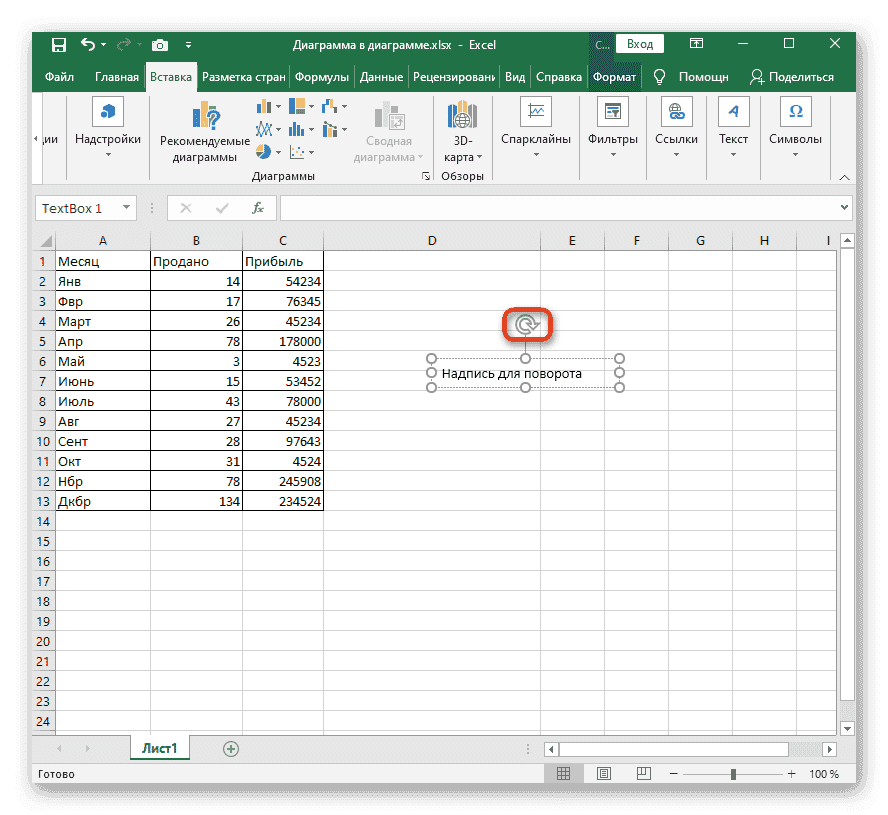Switch to Обычный view in status bar
Viewport: 888px width, 815px height.
563,773
